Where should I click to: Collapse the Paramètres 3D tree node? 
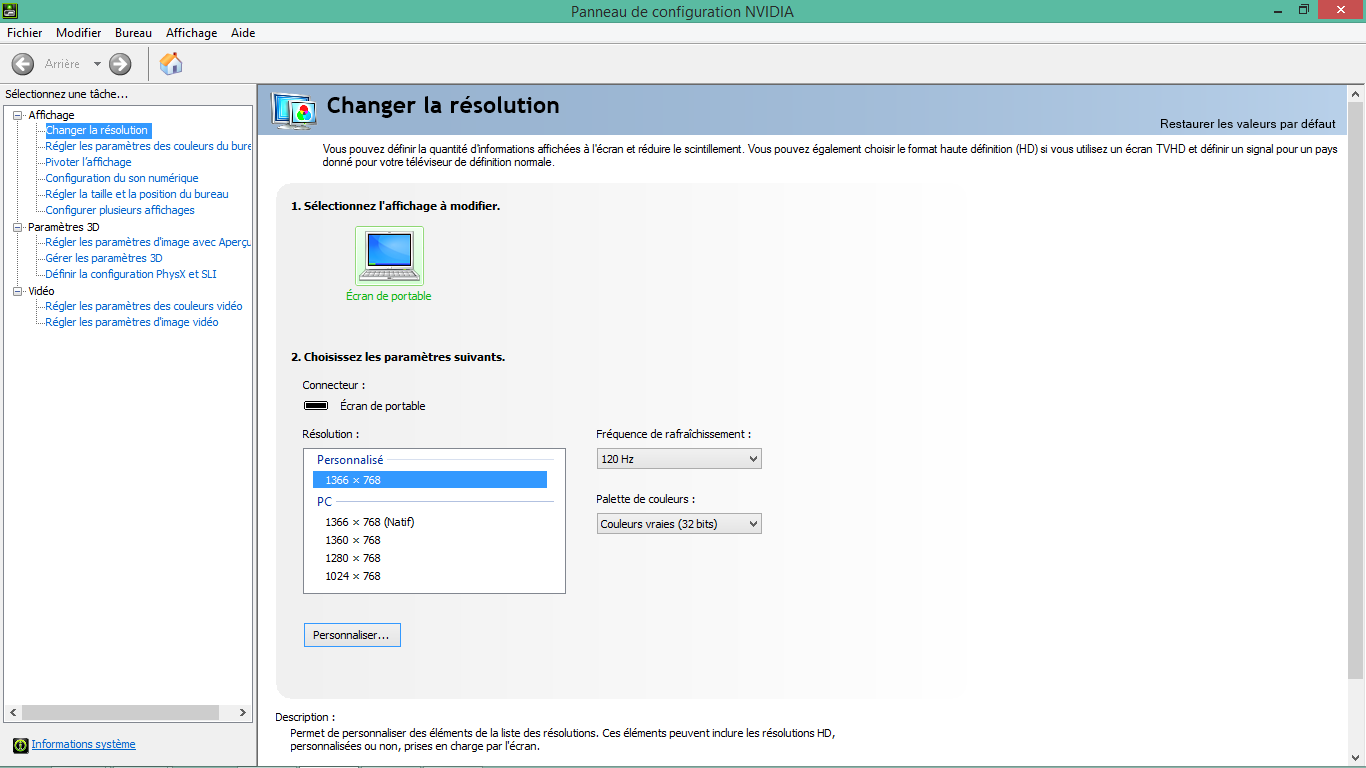click(x=17, y=227)
